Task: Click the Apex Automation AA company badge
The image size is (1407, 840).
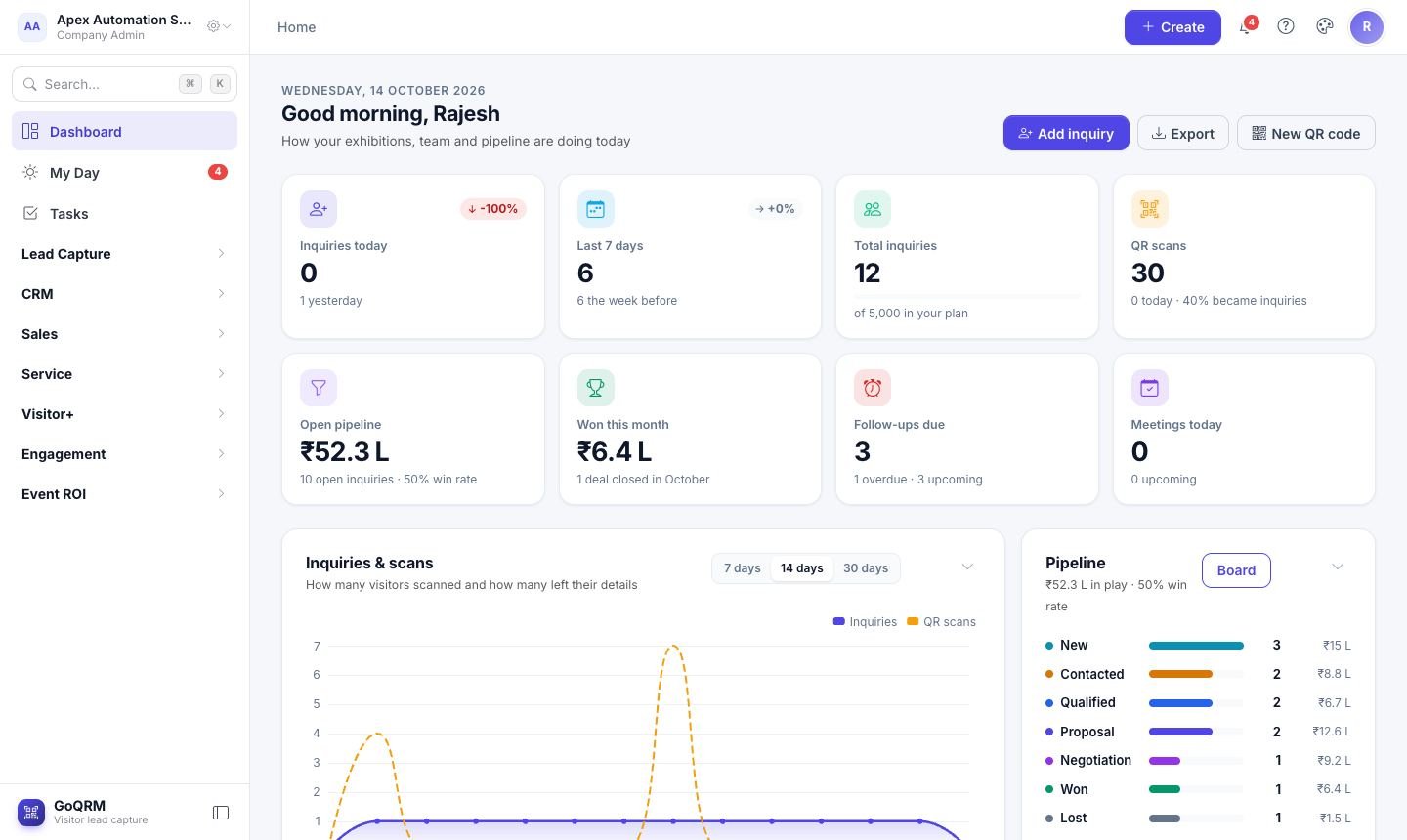Action: [x=32, y=27]
